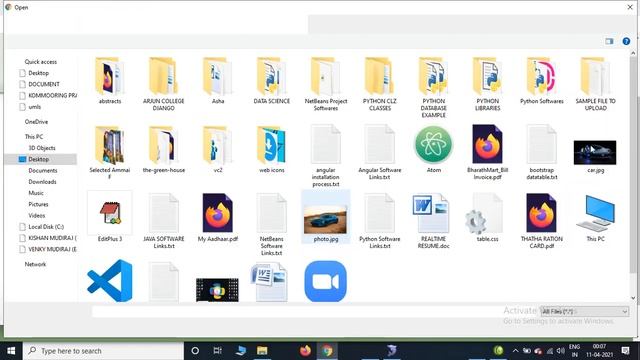Open Quick access in sidebar

[40, 62]
